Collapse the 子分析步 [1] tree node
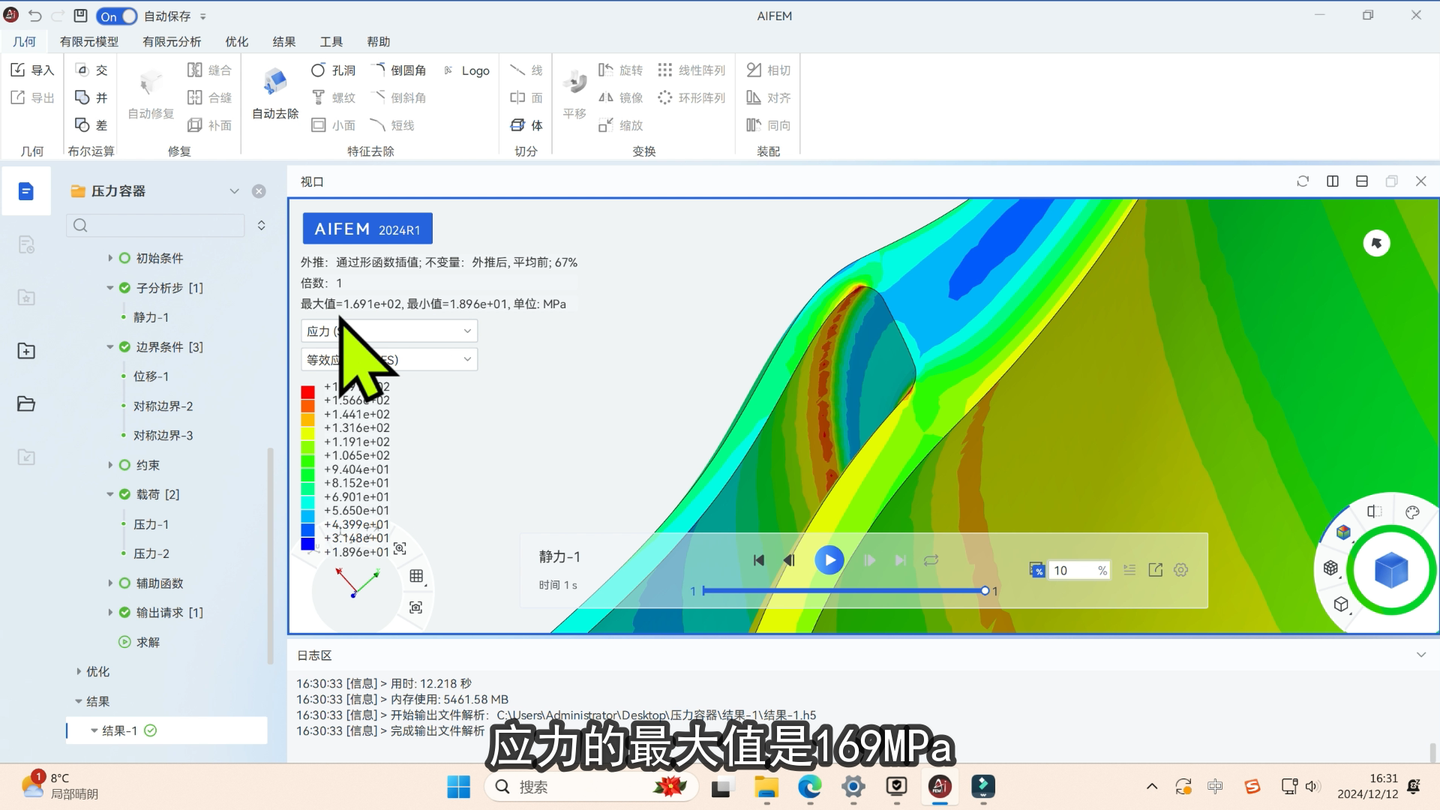 [x=110, y=288]
